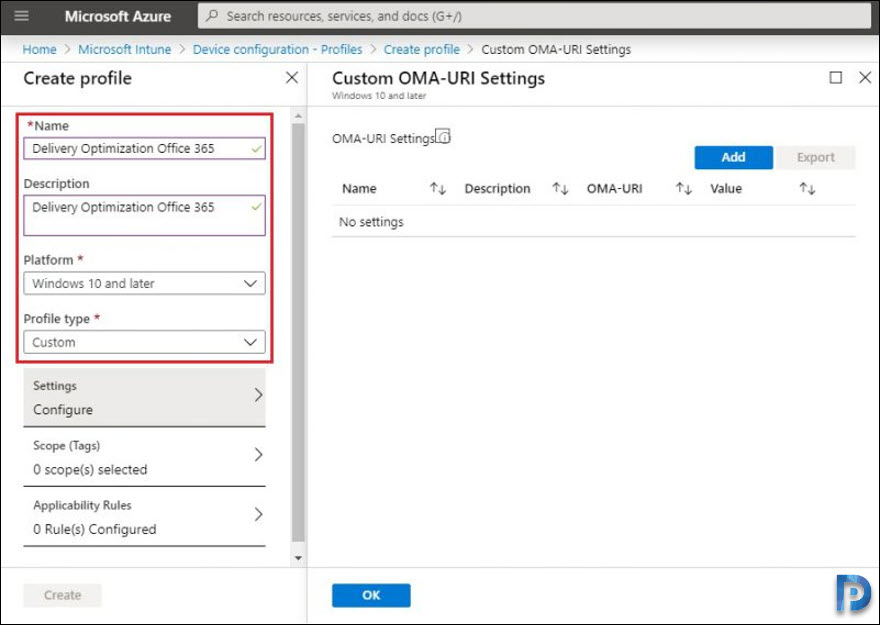Open Microsoft Intune breadcrumb

[125, 49]
